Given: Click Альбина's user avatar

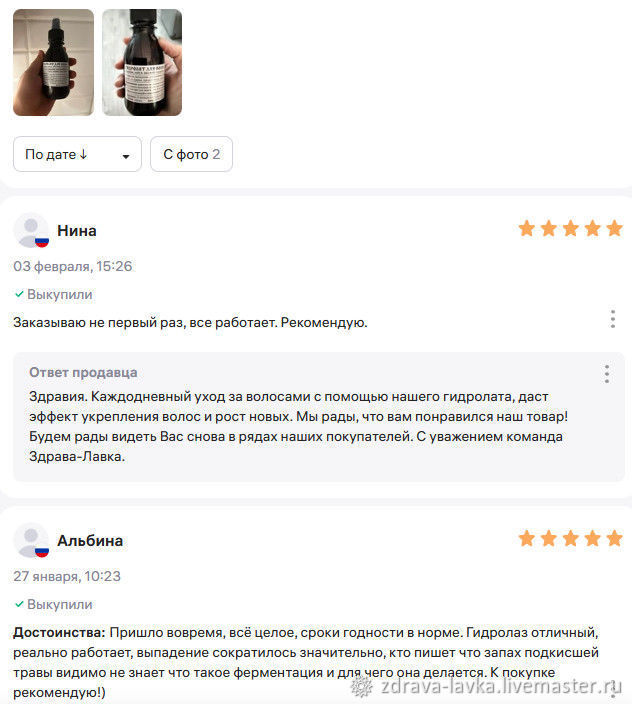Looking at the screenshot, I should point(31,540).
